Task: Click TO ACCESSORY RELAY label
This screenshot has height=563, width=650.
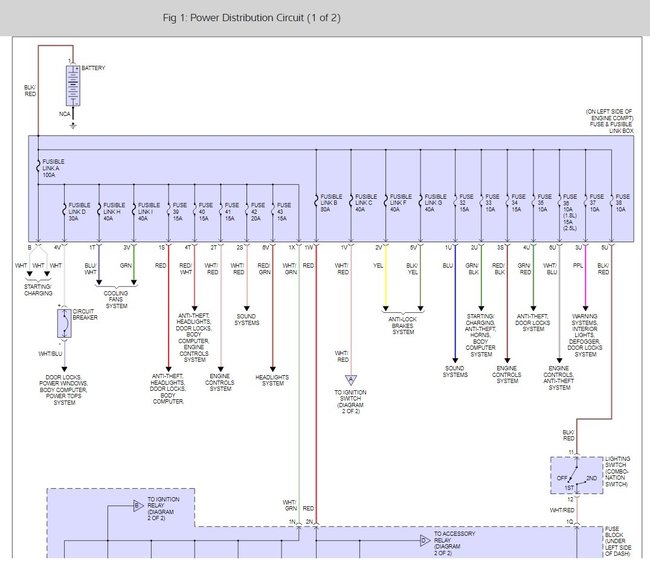Action: [x=454, y=543]
